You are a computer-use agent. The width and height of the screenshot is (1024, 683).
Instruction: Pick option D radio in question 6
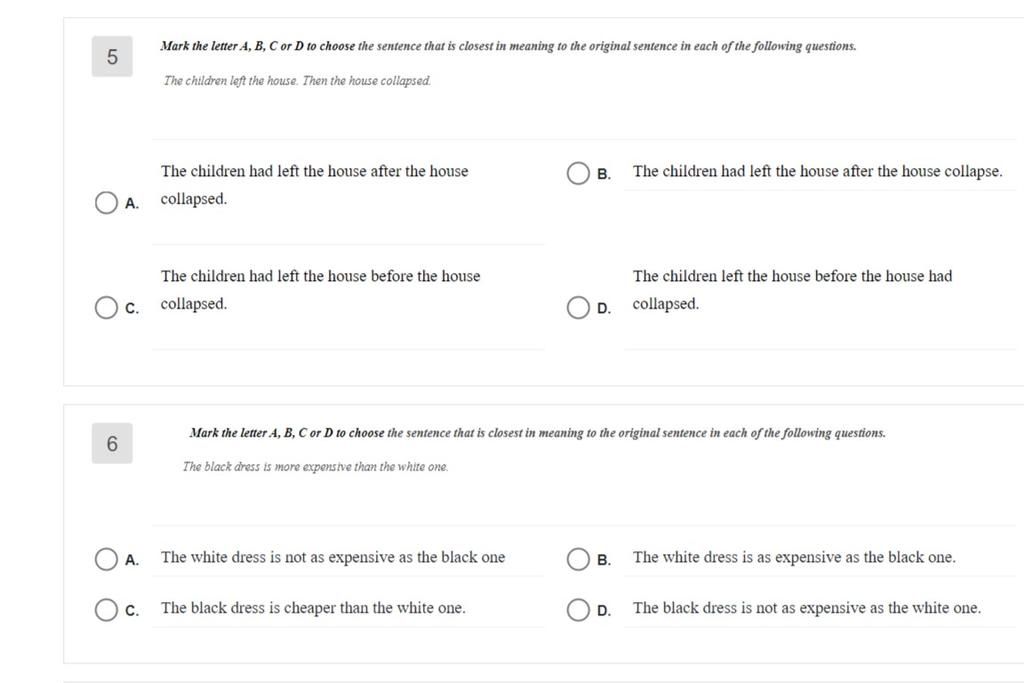tap(578, 609)
